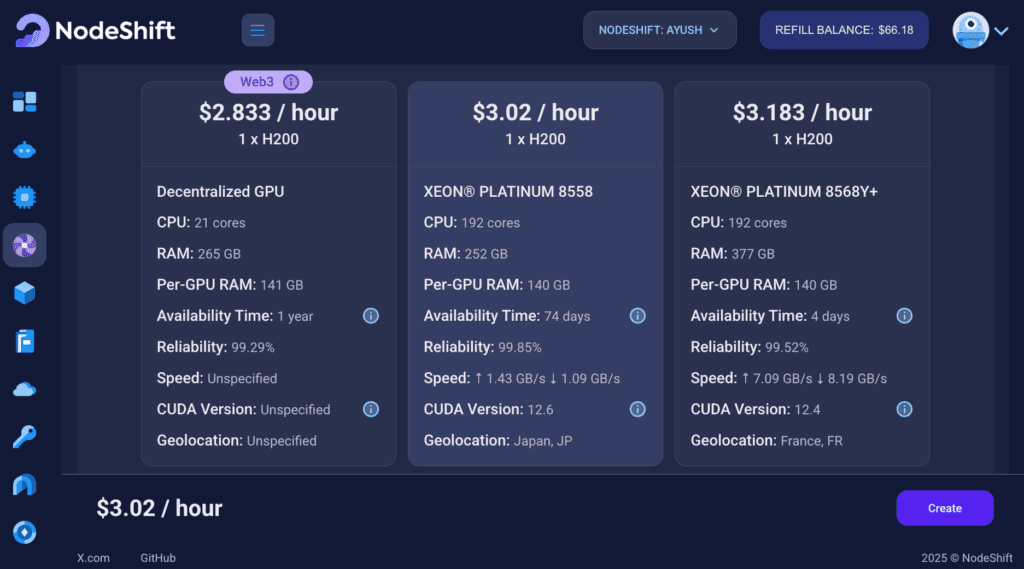Click the bottom bar '$3.02 / hour' total
Screen dimensions: 1024x569
159,508
